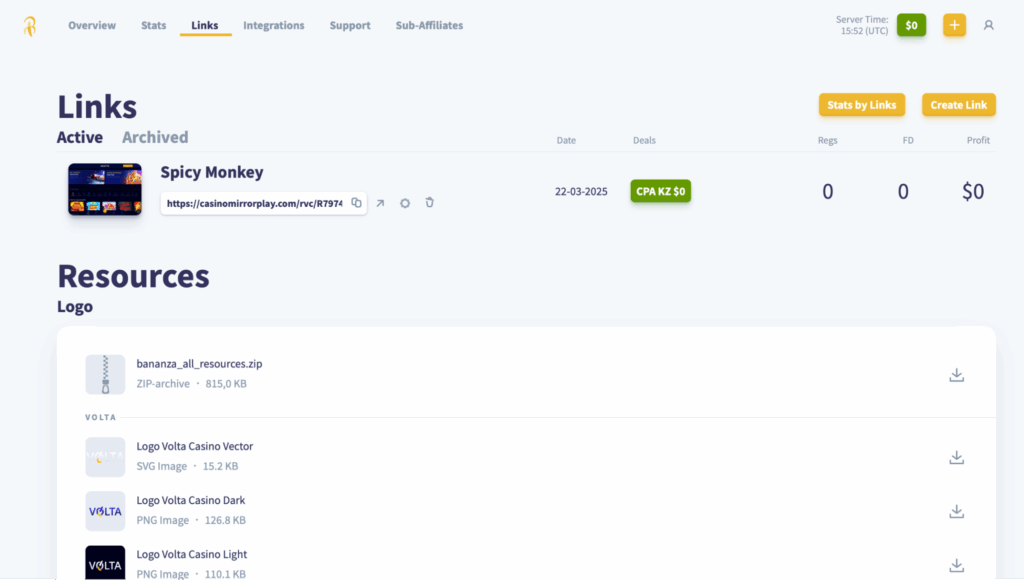This screenshot has height=580, width=1024.
Task: Click the banana logo in the header
Action: [x=29, y=26]
